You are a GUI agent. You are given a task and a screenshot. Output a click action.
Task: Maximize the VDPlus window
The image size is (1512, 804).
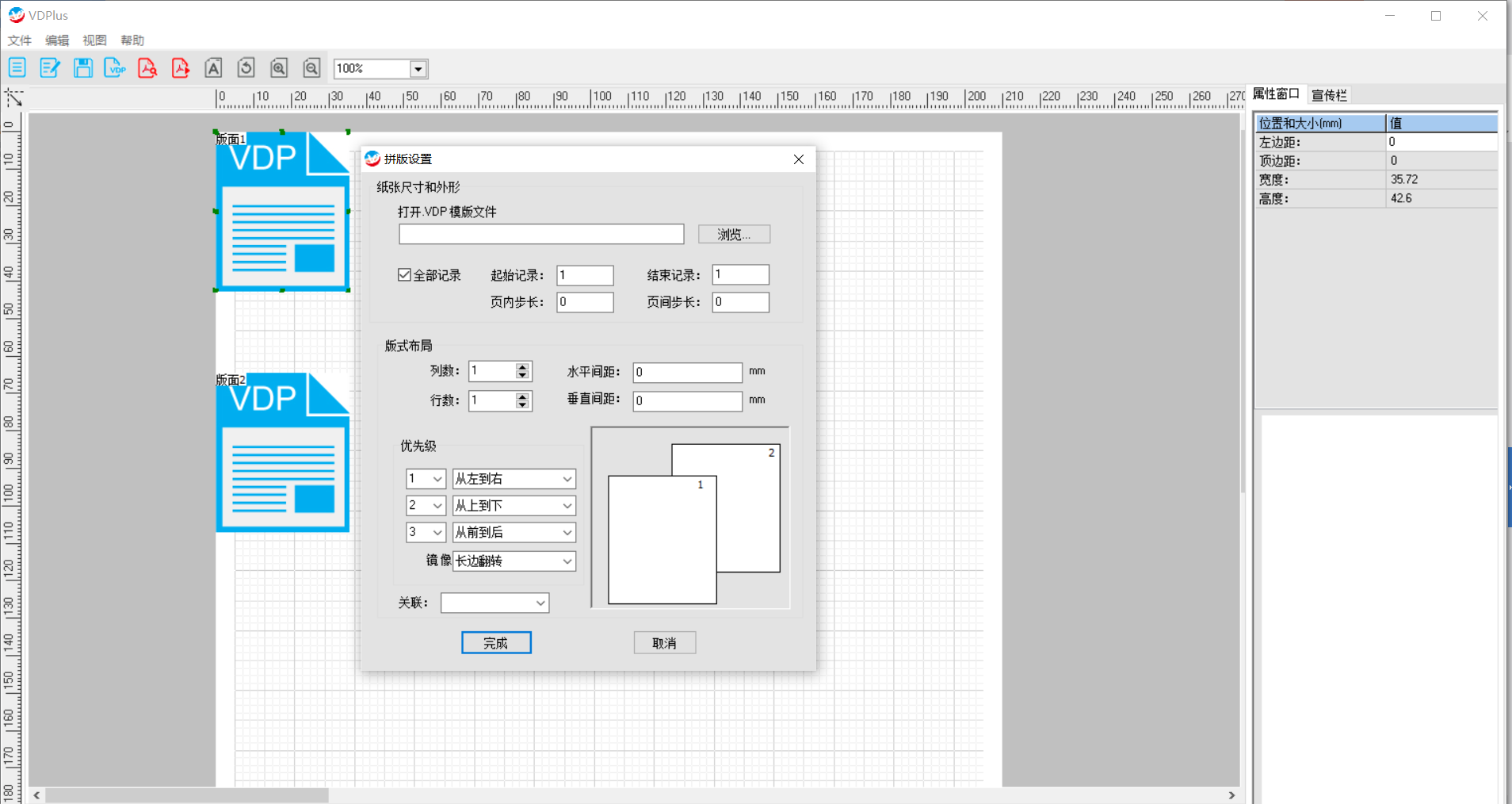tap(1436, 16)
